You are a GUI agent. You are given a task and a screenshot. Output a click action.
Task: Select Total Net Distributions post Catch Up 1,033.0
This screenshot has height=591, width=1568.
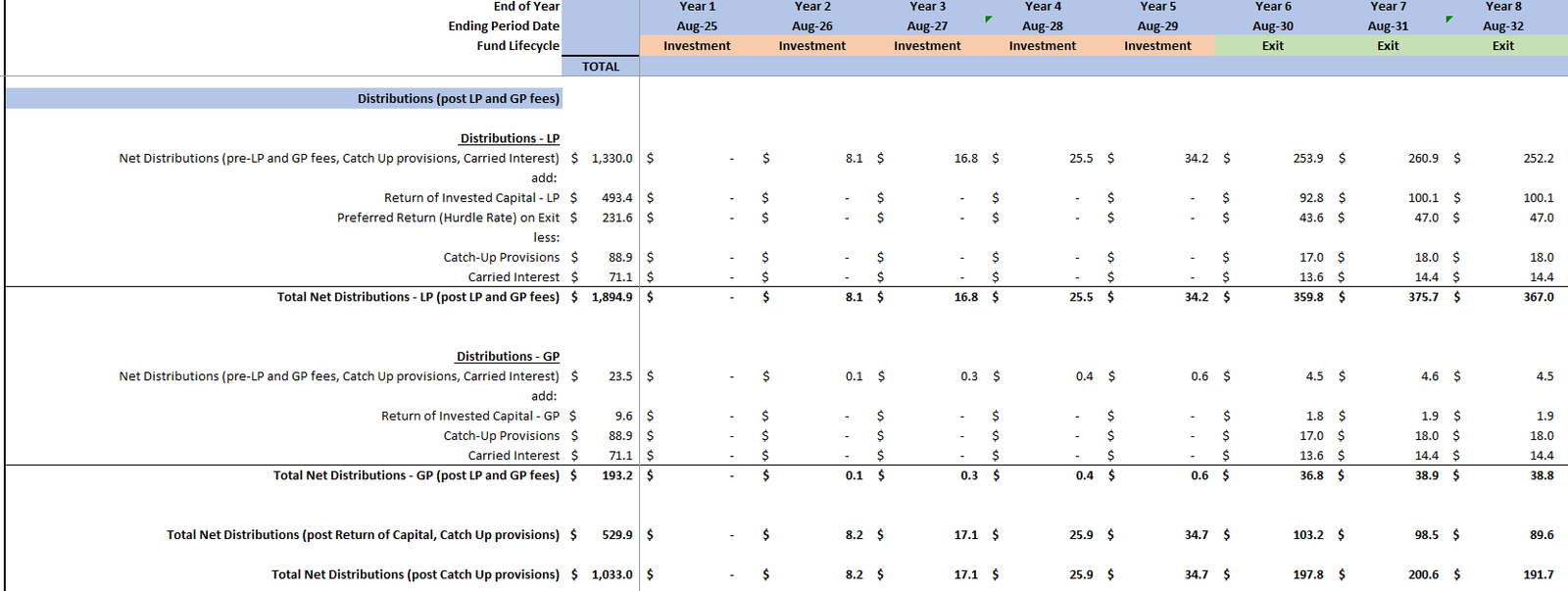(612, 574)
